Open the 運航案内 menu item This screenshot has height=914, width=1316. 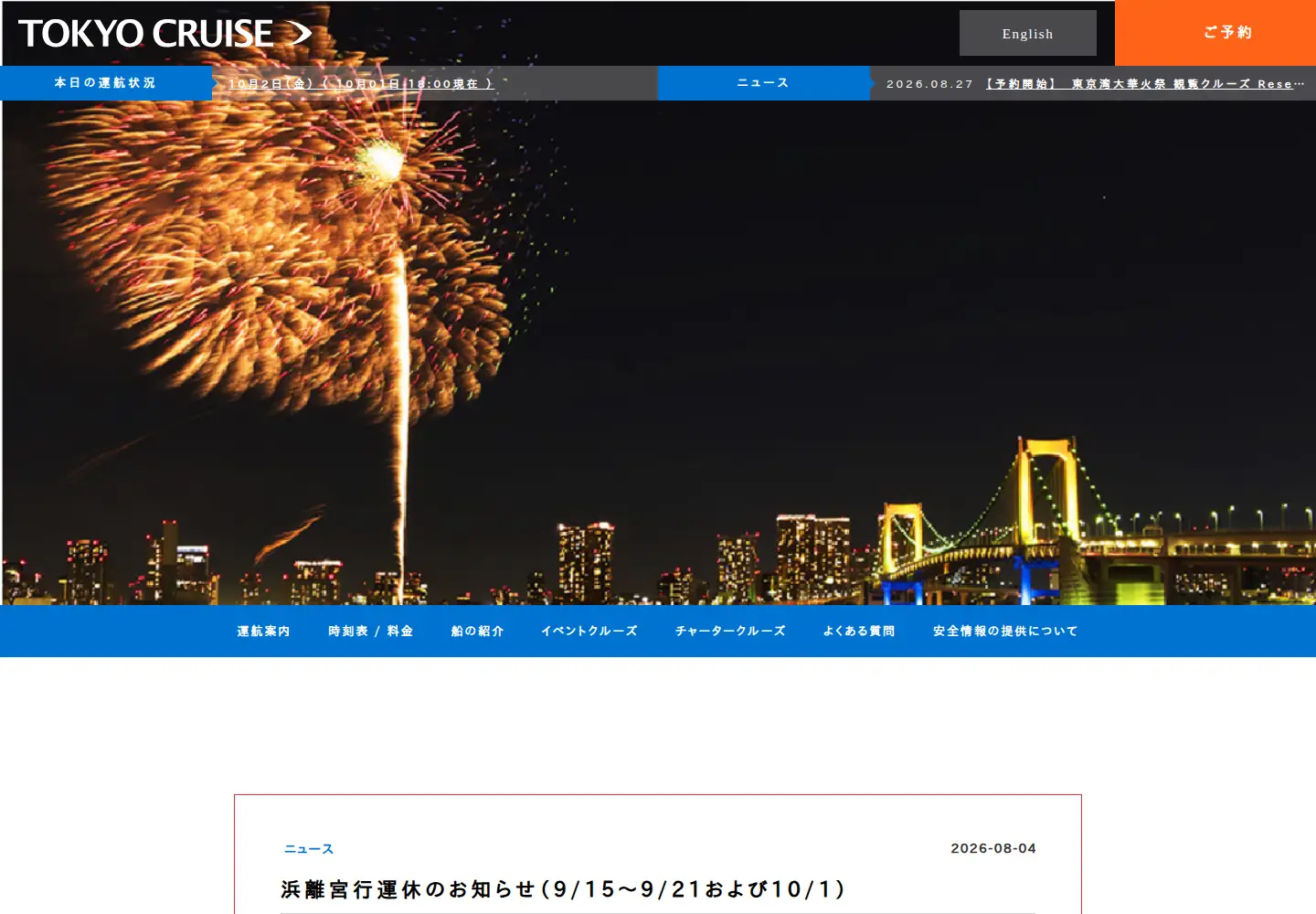[x=263, y=632]
